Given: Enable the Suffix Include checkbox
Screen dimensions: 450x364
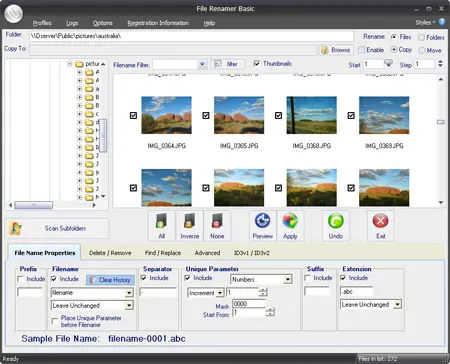Looking at the screenshot, I should point(308,278).
